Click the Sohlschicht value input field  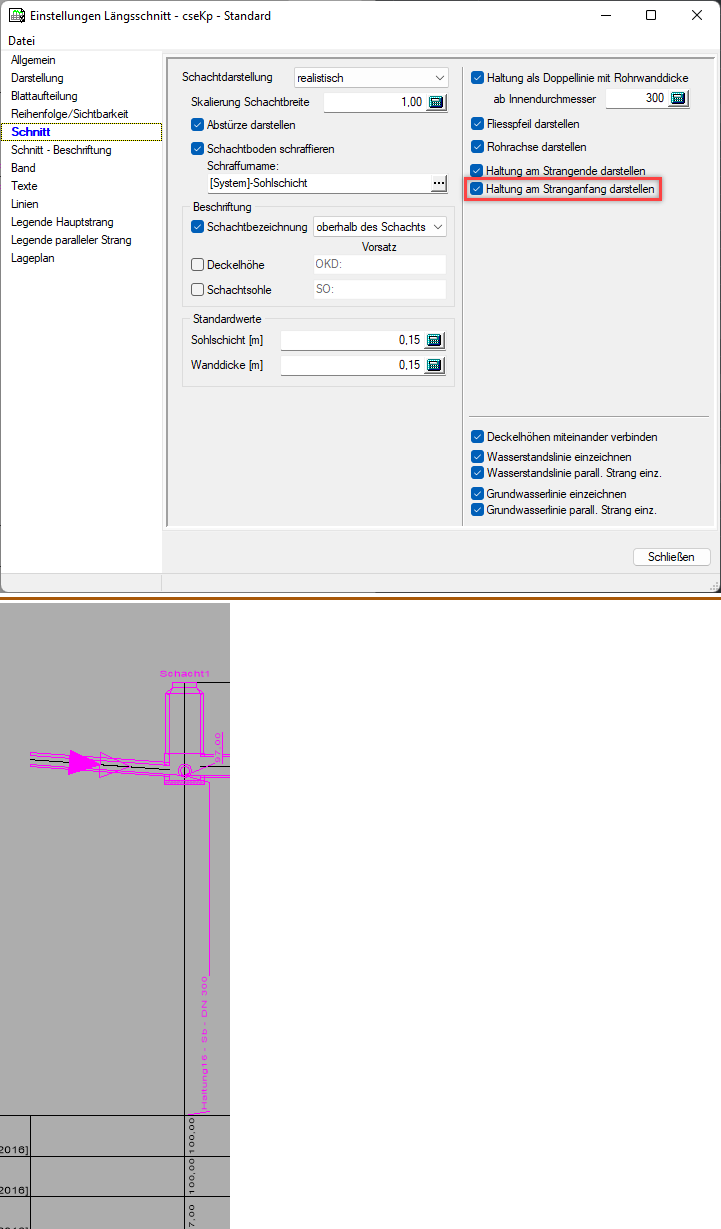[352, 340]
